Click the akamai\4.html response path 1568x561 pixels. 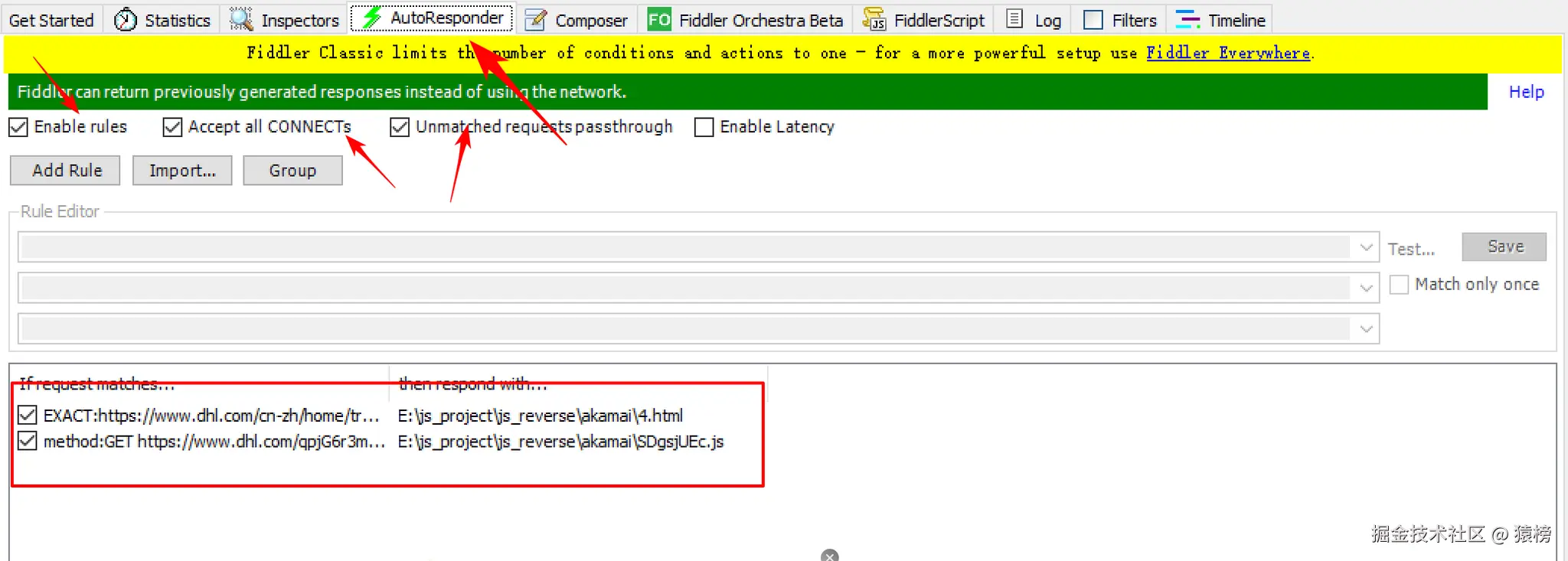(541, 416)
